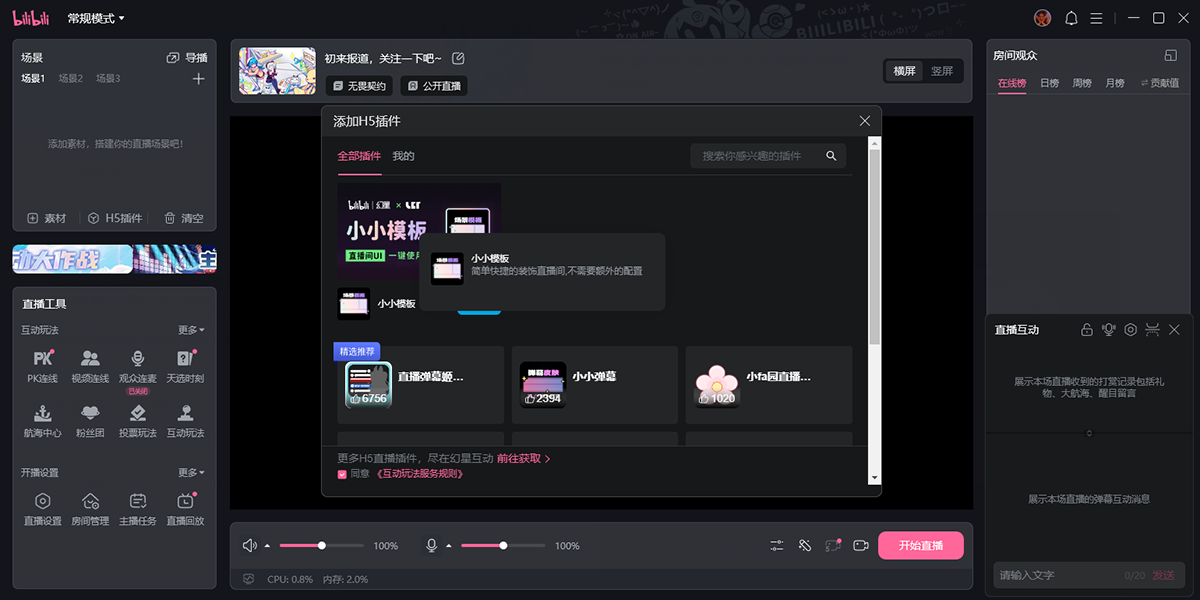The width and height of the screenshot is (1200, 600).
Task: Adjust the speaker volume slider
Action: pos(321,546)
